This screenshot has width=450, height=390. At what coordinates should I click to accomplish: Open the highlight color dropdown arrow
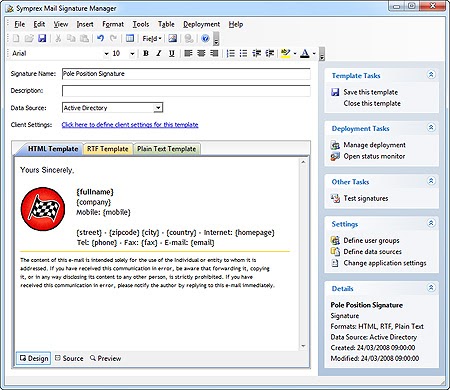point(295,53)
